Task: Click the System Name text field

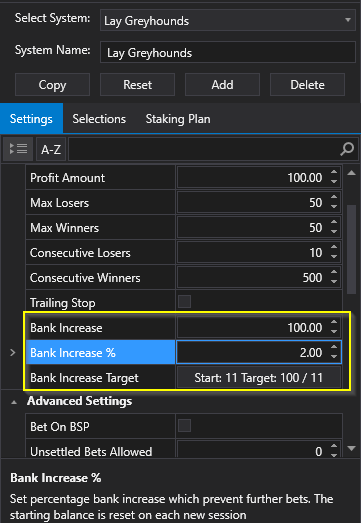Action: (228, 52)
